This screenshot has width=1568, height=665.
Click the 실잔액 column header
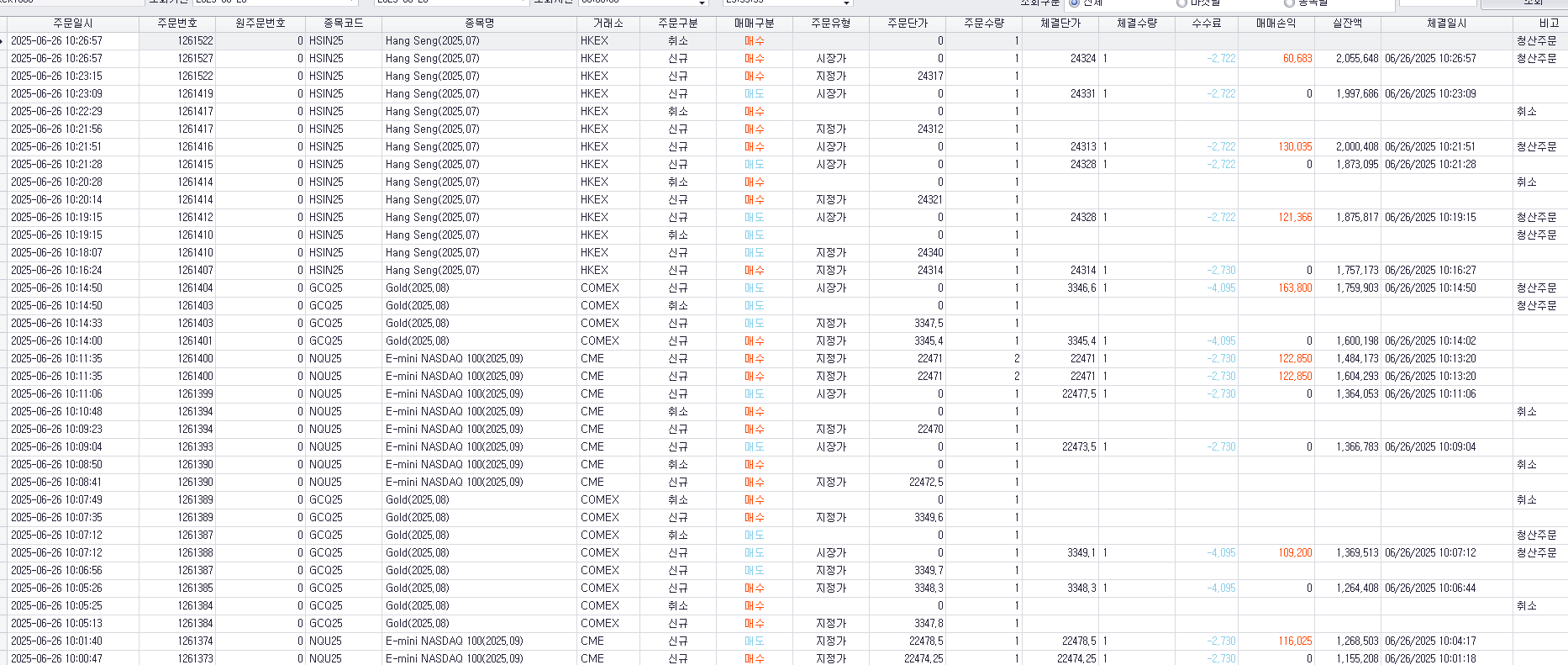click(x=1348, y=24)
